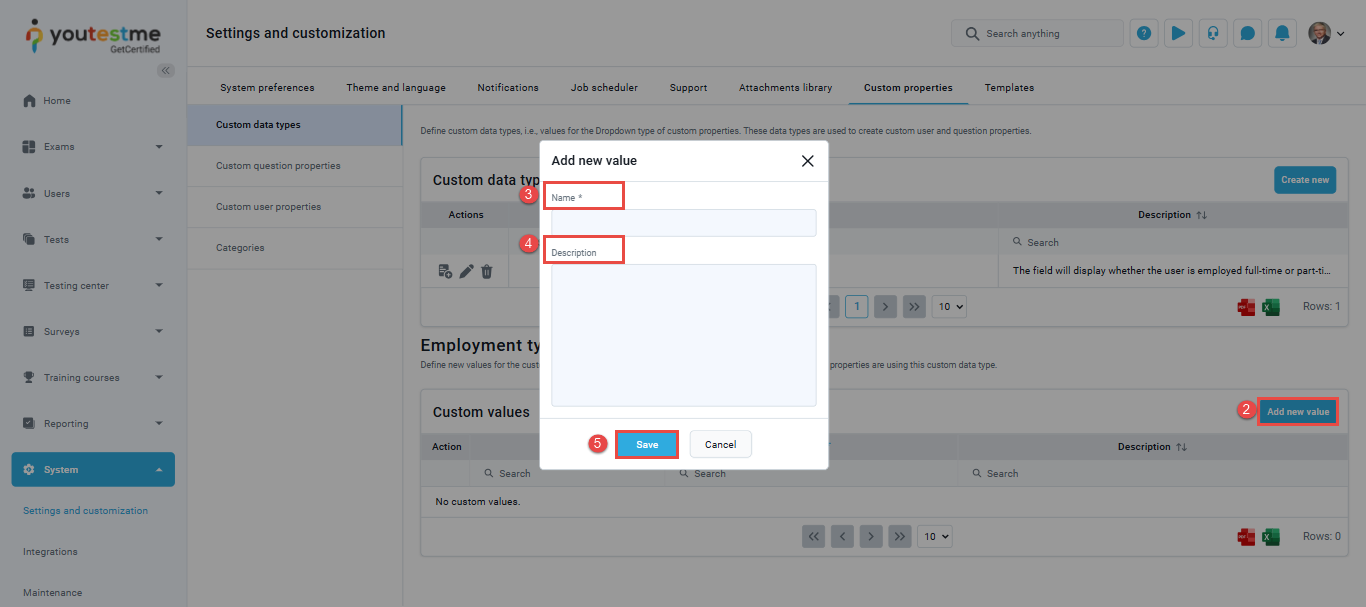Click the trash delete icon in Actions column

[487, 271]
